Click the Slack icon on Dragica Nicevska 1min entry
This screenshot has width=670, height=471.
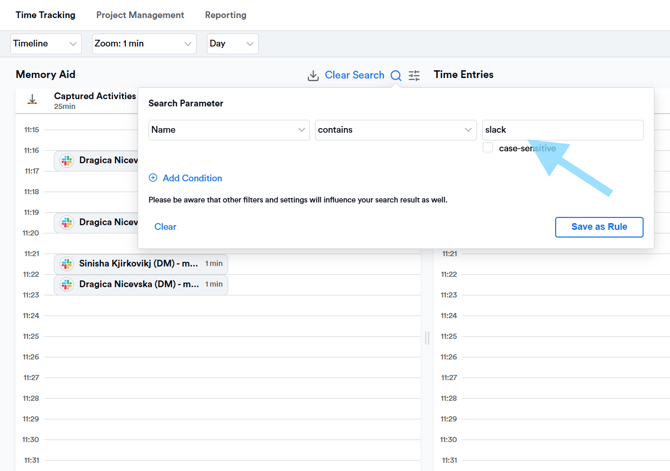tap(67, 284)
